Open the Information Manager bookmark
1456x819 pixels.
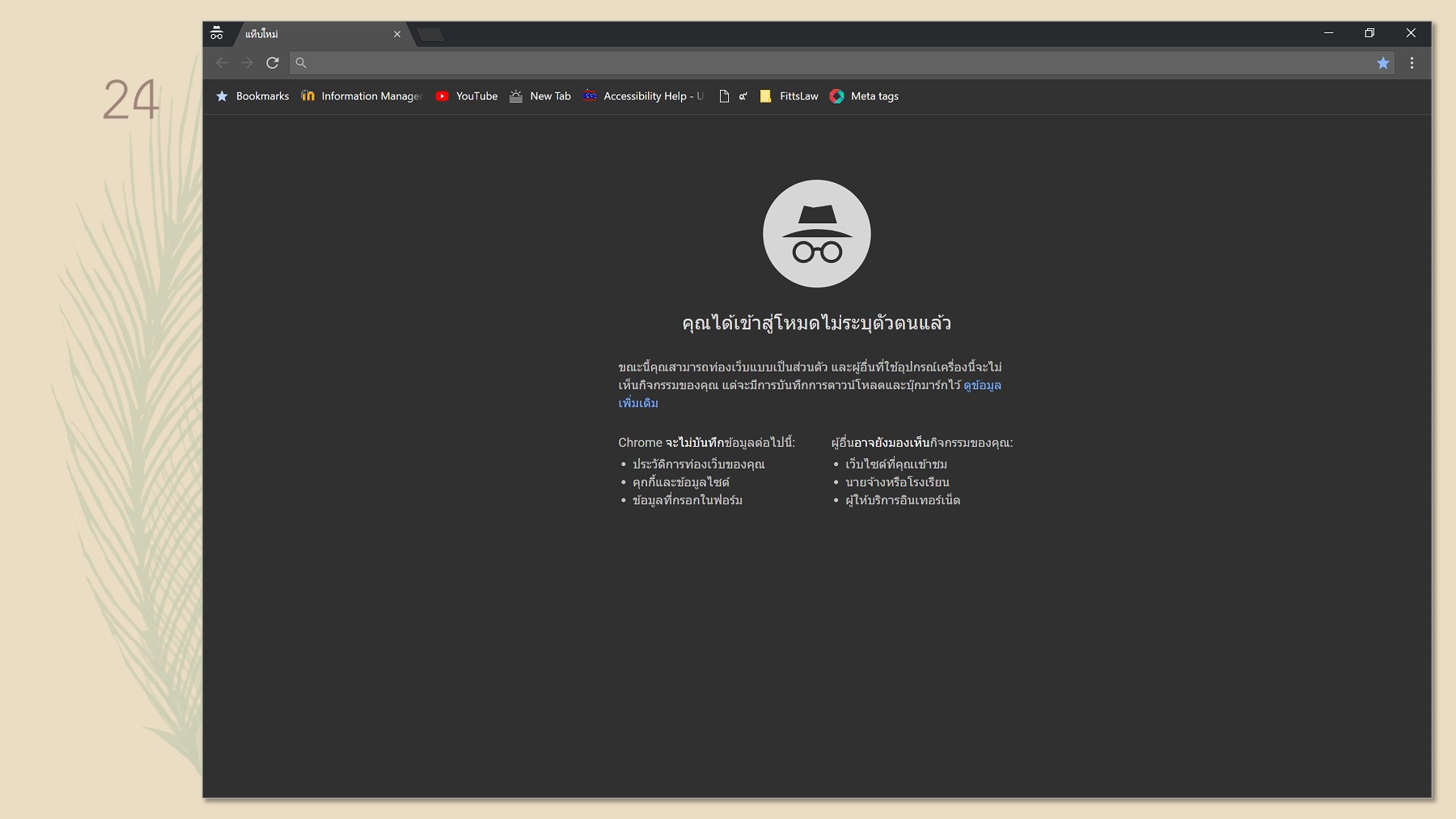click(x=362, y=96)
